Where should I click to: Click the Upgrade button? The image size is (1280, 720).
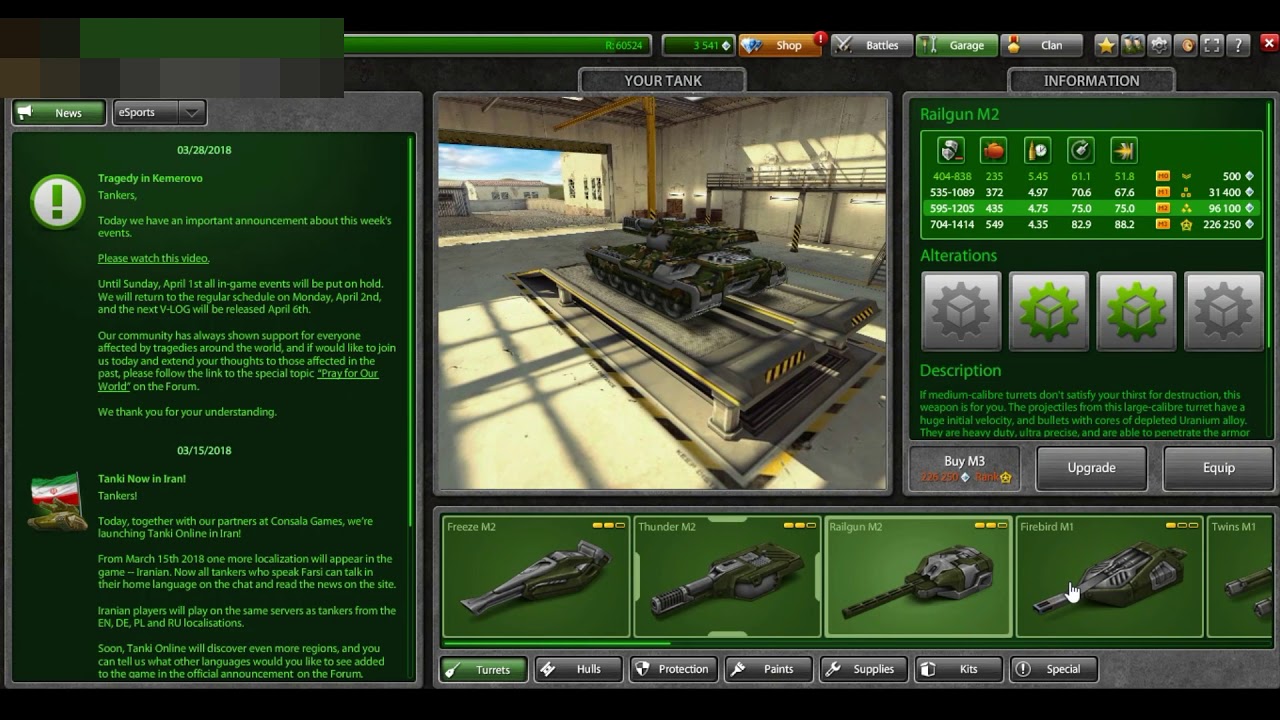[x=1091, y=468]
